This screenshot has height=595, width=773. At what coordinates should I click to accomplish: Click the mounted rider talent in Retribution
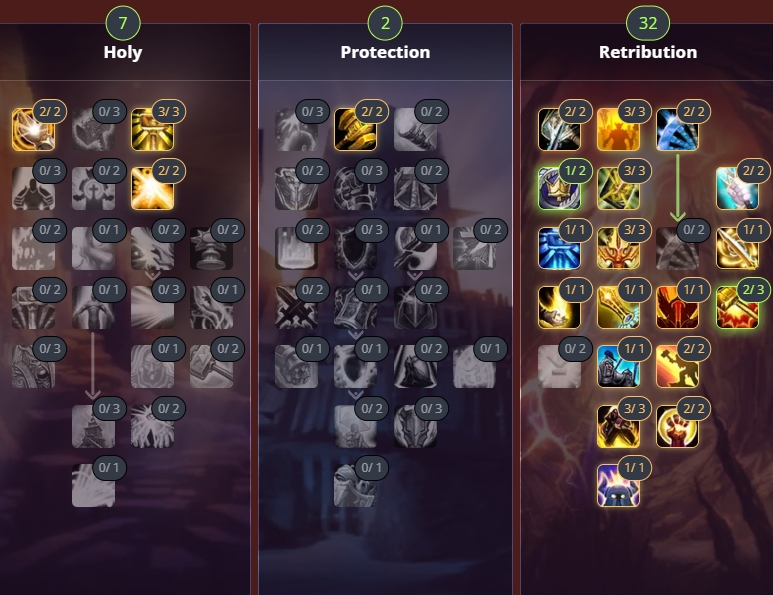click(x=618, y=367)
